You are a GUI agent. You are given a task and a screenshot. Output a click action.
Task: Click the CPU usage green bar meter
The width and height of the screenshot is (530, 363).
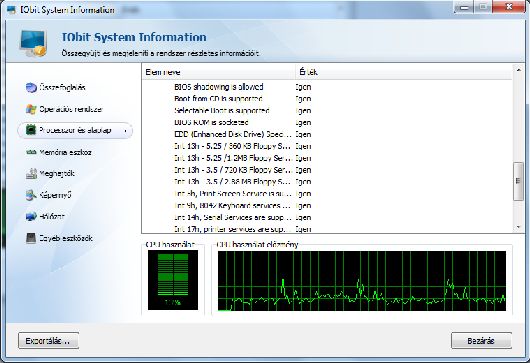click(173, 280)
